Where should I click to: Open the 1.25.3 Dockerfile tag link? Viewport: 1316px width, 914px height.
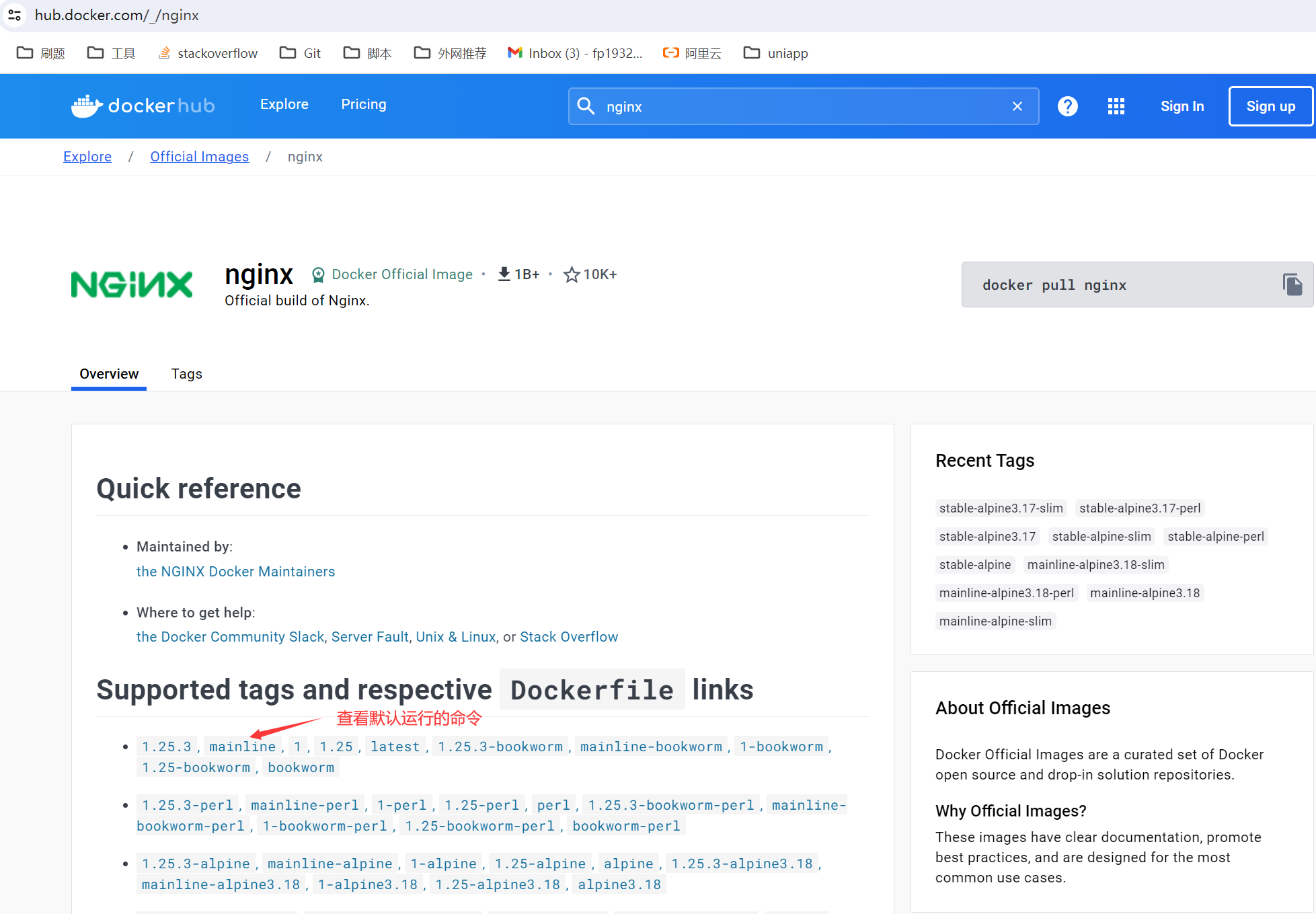point(167,747)
